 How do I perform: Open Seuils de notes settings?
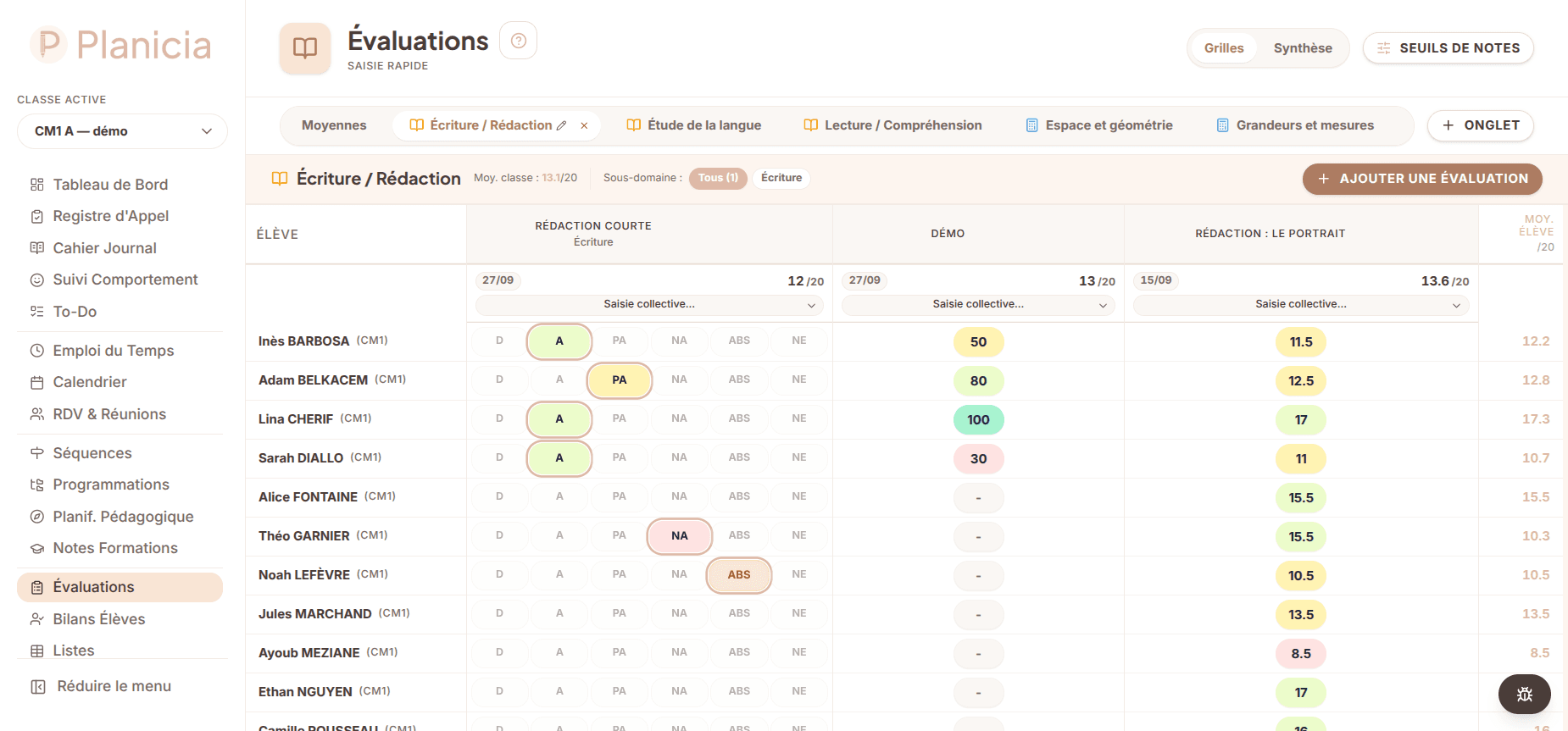(x=1448, y=48)
